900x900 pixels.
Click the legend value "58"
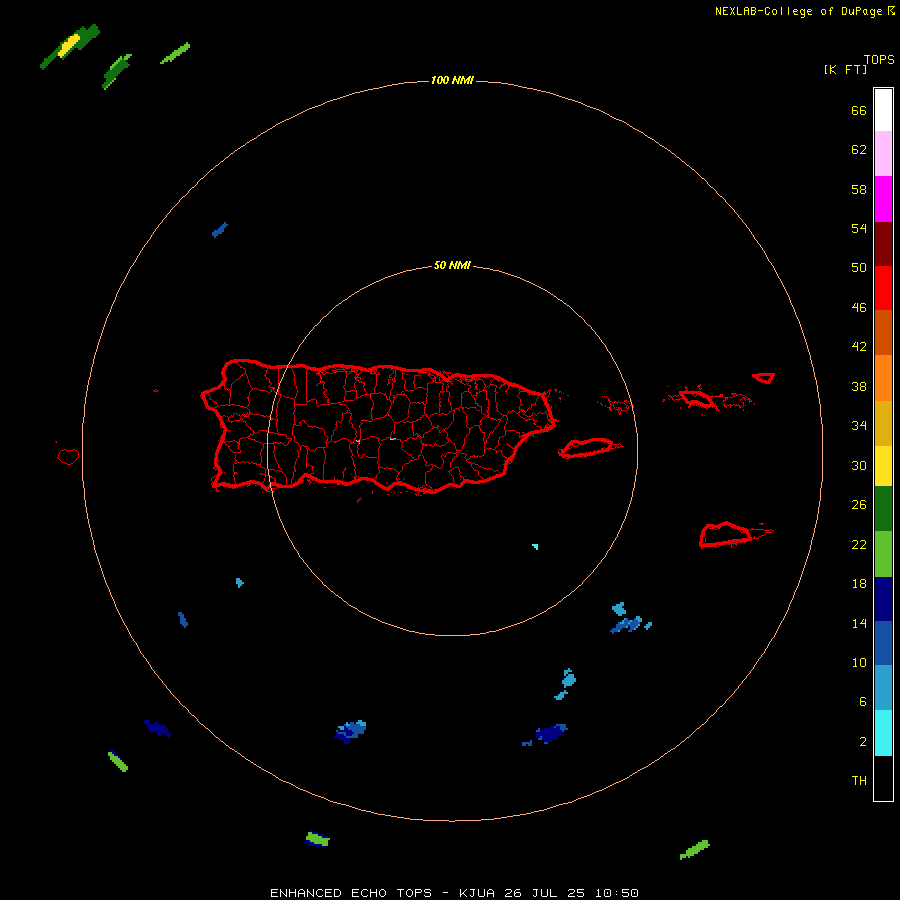pos(859,189)
